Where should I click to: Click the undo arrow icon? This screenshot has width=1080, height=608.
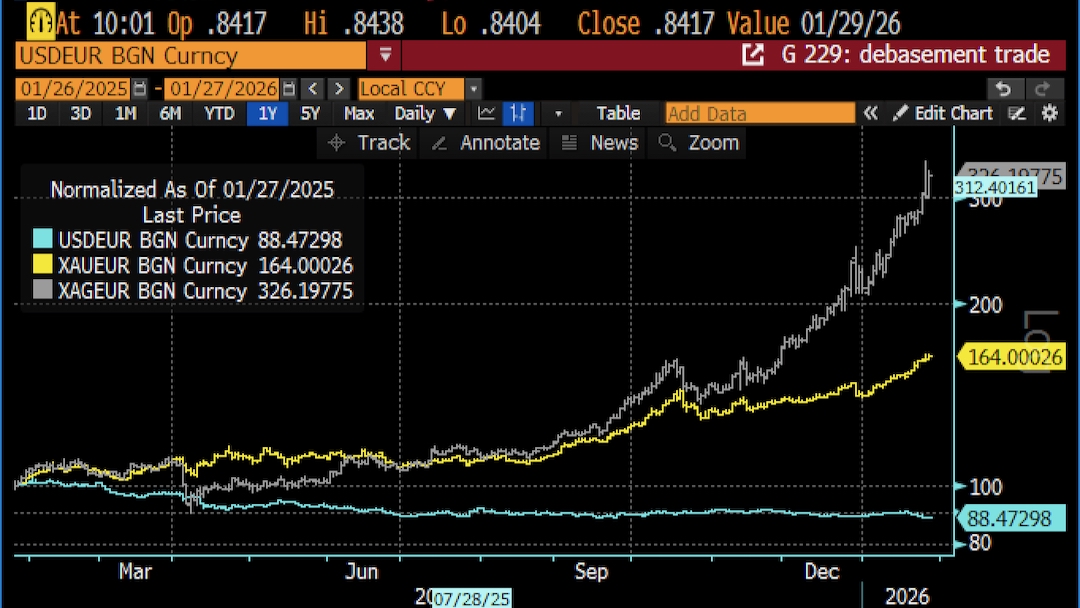[x=1005, y=89]
